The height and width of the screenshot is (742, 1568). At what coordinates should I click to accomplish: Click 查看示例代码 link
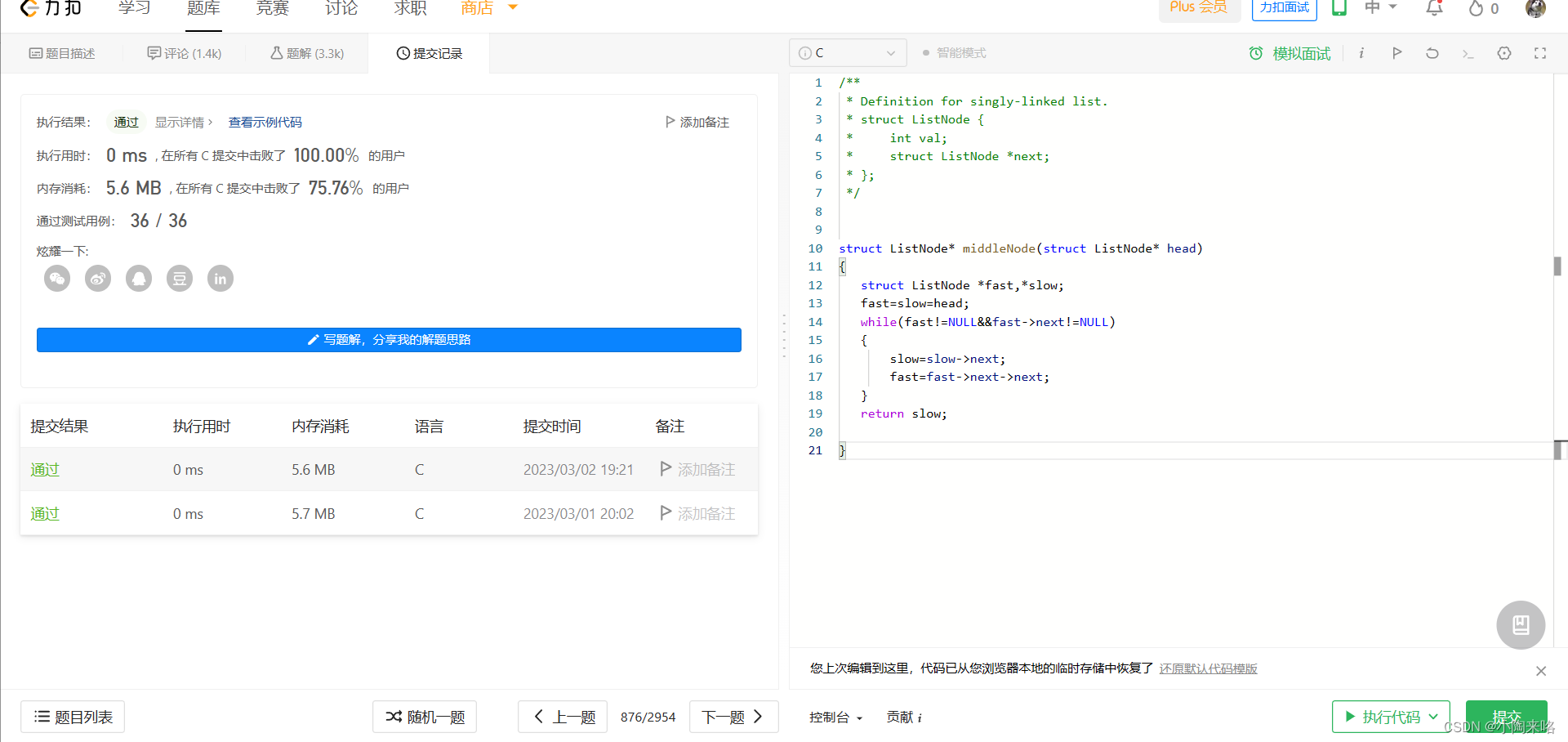(265, 123)
